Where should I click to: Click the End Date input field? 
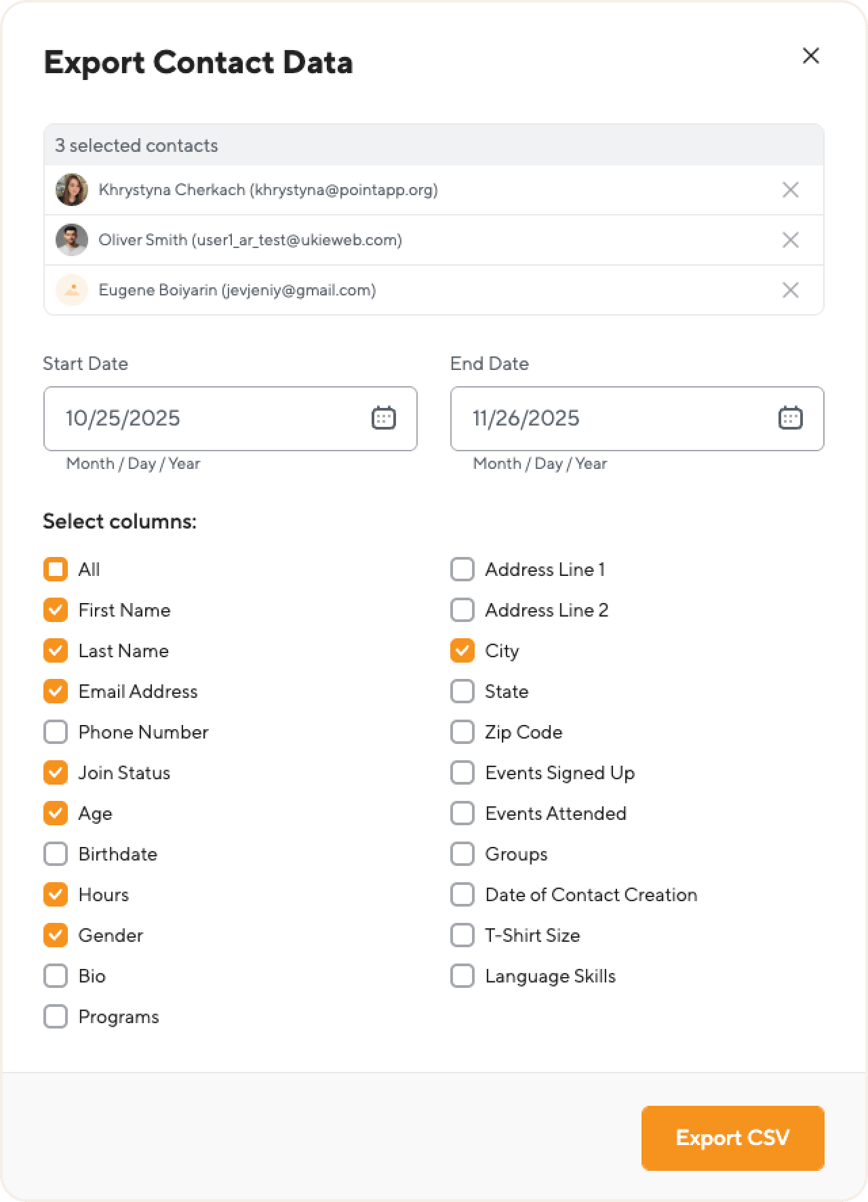coord(637,418)
